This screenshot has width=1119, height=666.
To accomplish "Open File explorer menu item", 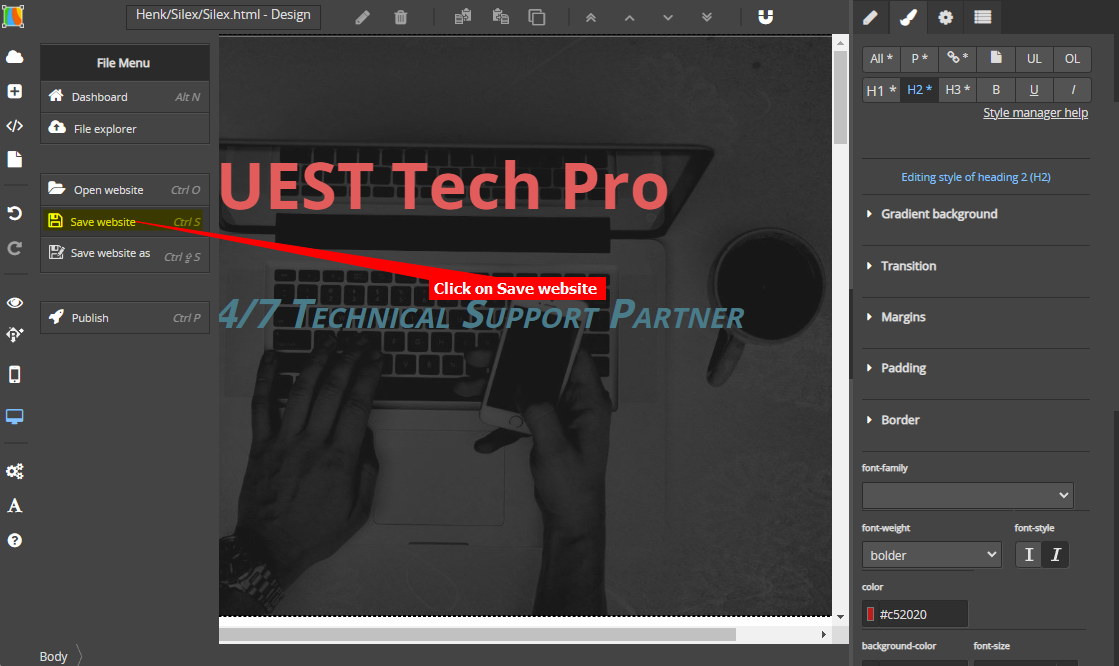I will tap(125, 128).
